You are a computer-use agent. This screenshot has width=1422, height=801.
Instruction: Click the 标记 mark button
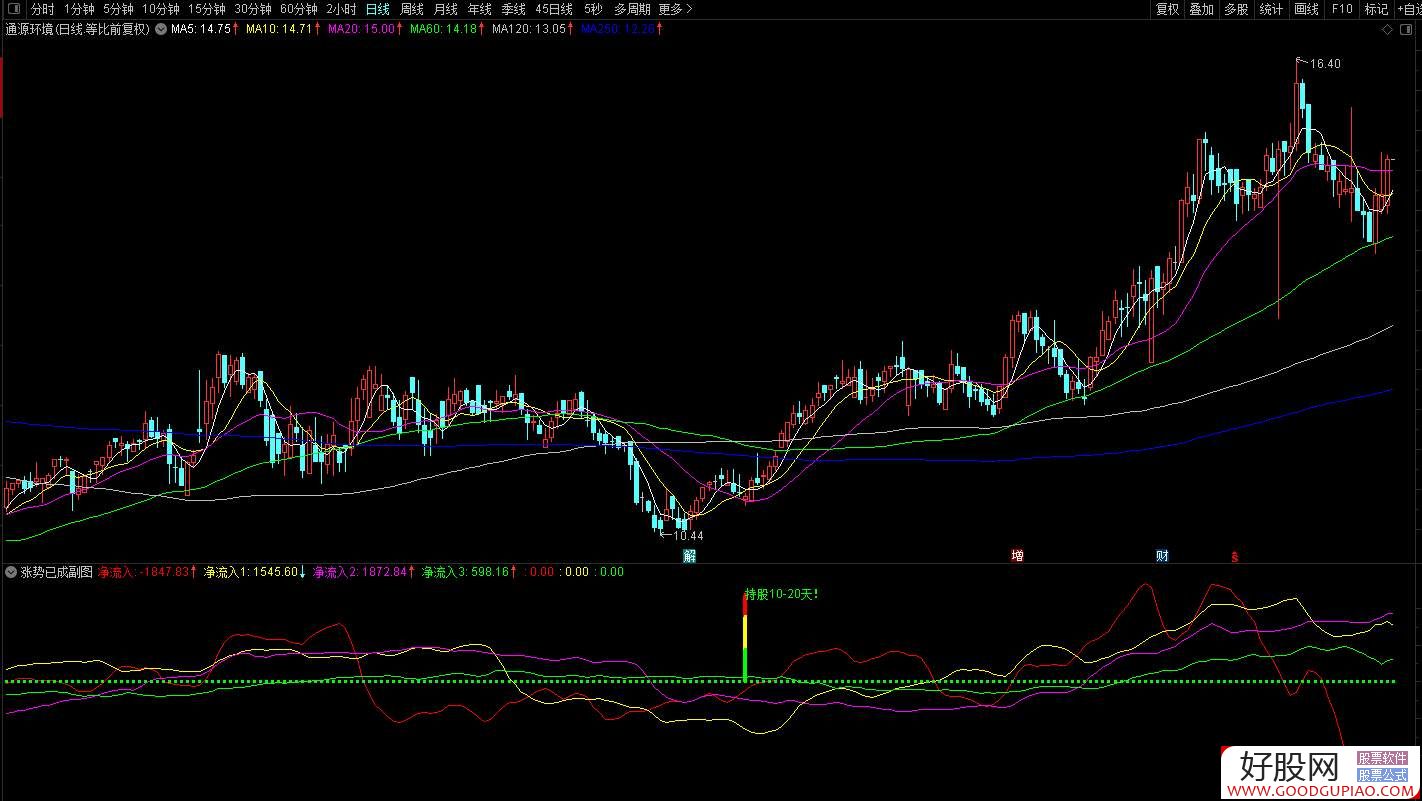1376,9
